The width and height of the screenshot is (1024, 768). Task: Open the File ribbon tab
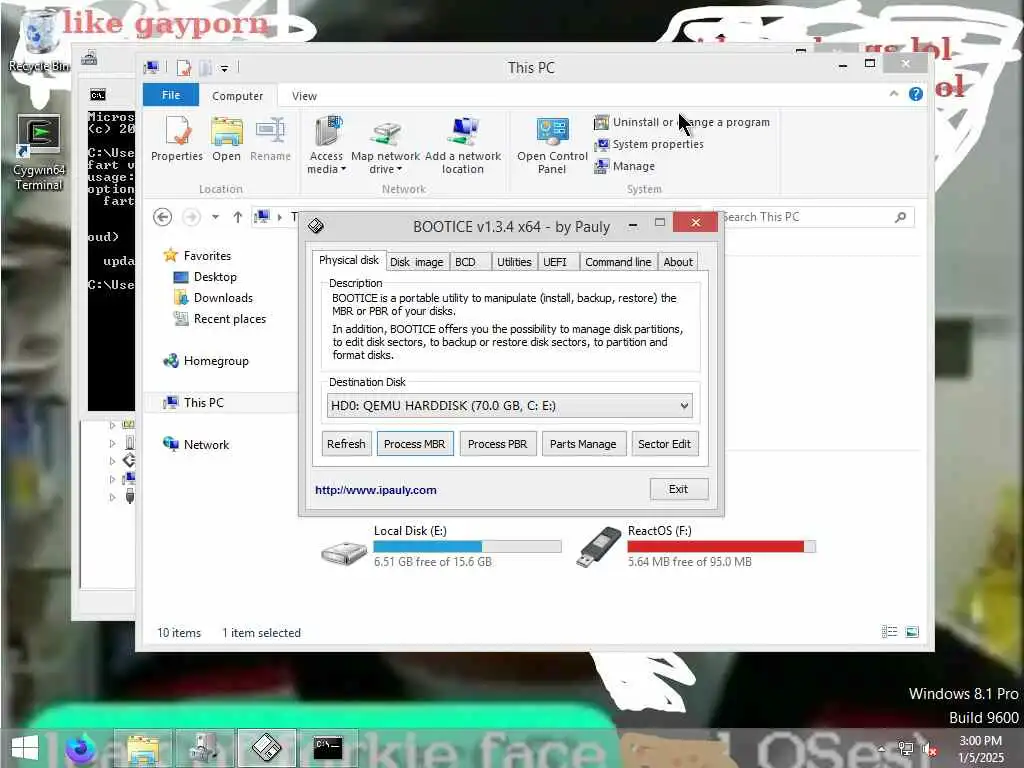point(170,95)
